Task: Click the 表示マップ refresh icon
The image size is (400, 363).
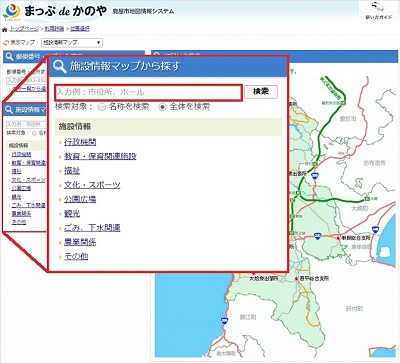Action: tap(5, 43)
